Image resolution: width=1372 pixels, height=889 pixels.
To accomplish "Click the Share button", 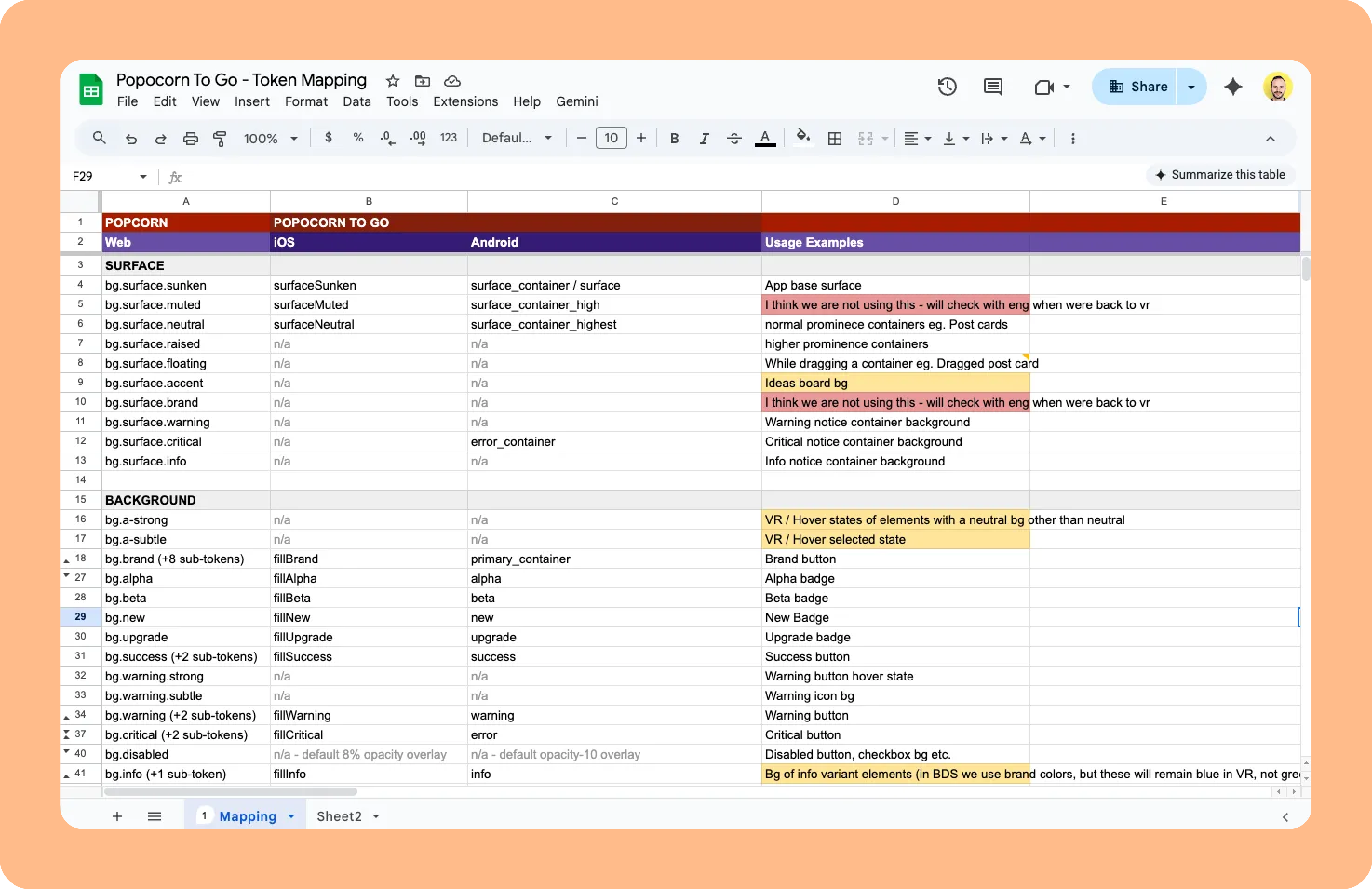I will (x=1137, y=87).
